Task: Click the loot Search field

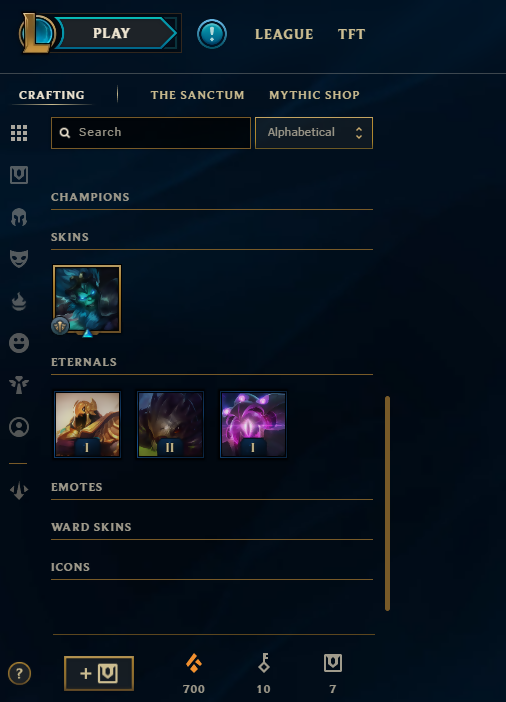Action: (151, 133)
